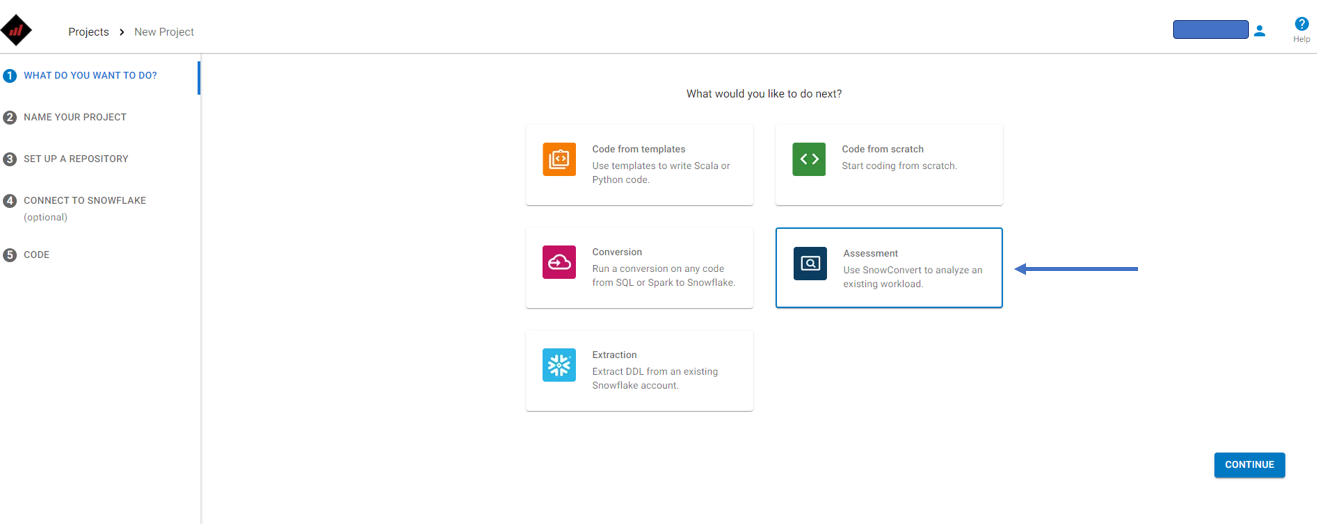Choose the Extraction card title
Screen dimensions: 1317x524
614,355
